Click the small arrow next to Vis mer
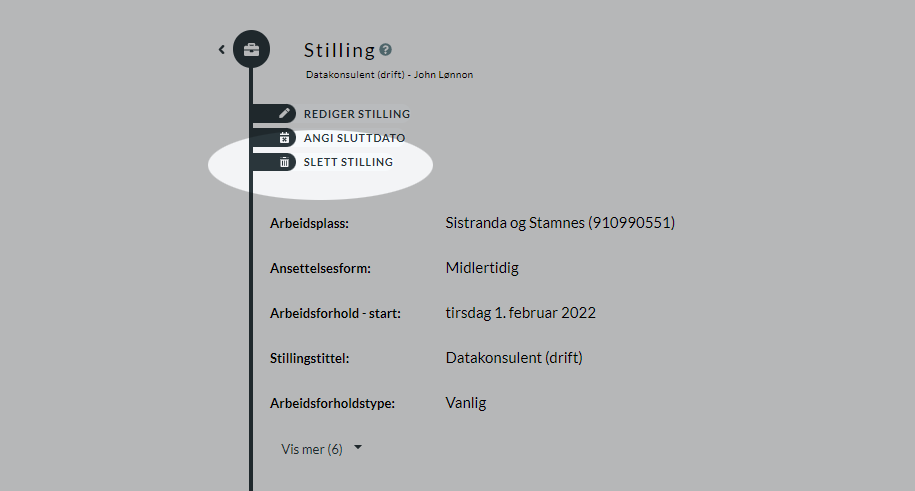915x491 pixels. [x=358, y=448]
